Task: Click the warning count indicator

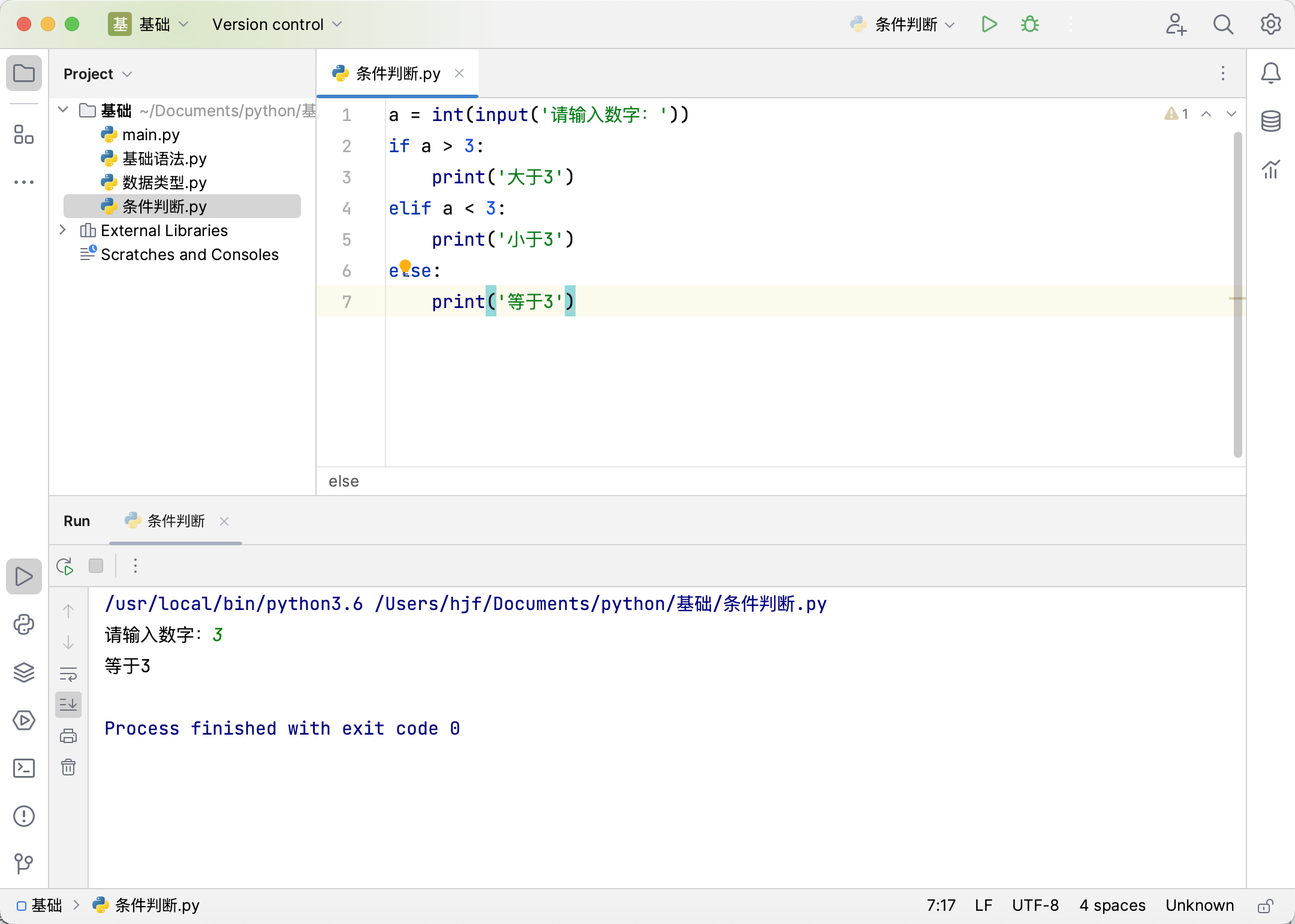Action: [1176, 114]
